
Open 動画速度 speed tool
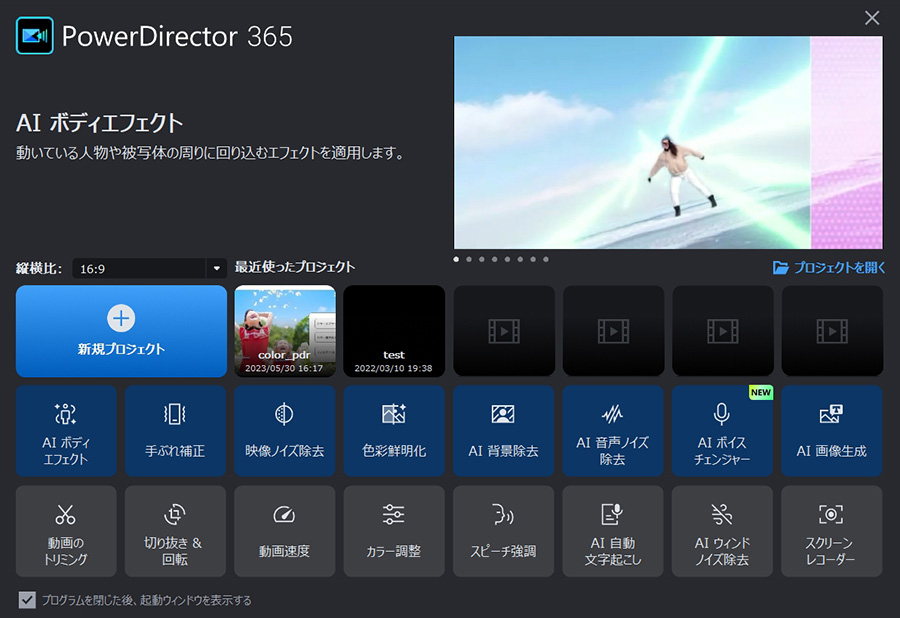(284, 532)
